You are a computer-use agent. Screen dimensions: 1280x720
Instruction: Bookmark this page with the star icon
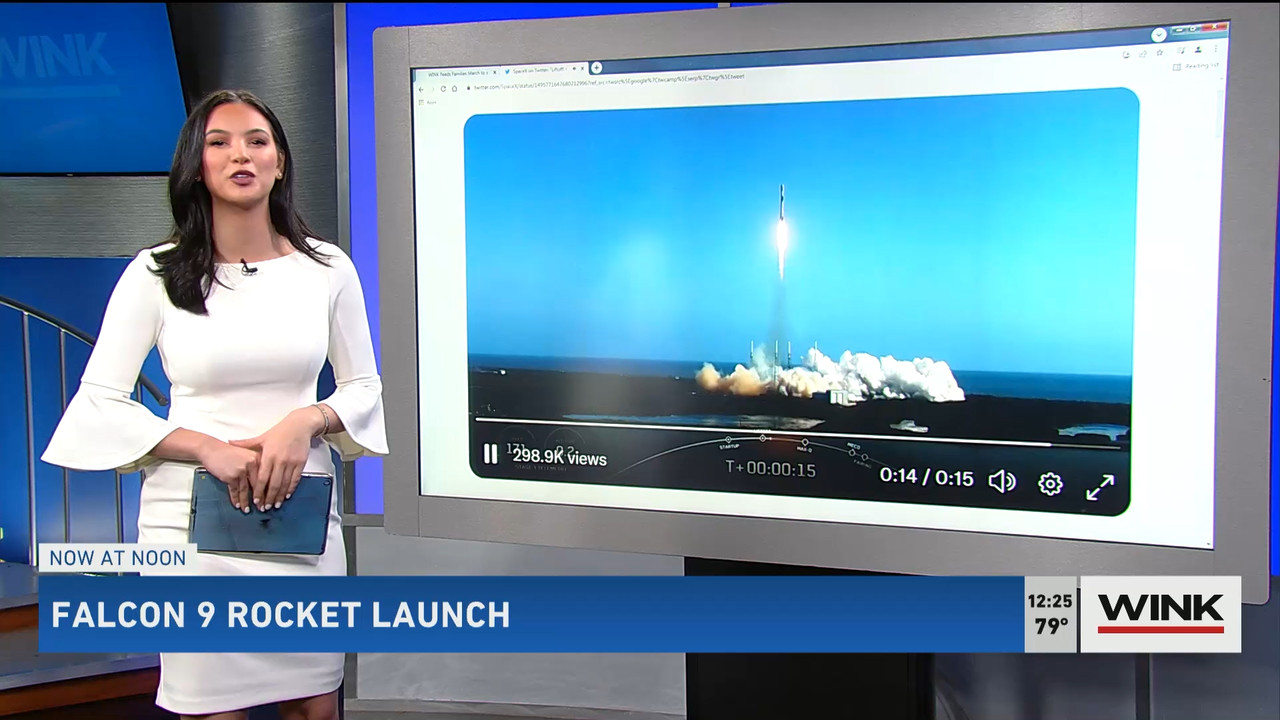[1159, 52]
